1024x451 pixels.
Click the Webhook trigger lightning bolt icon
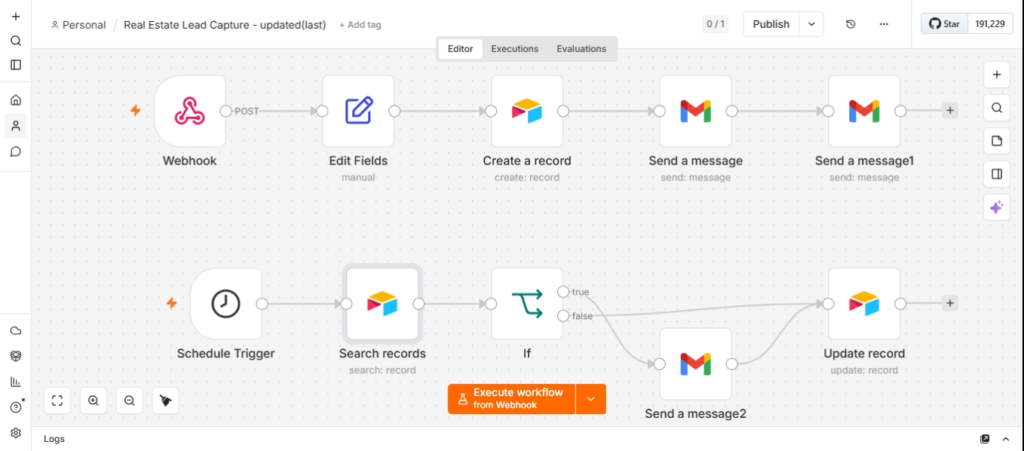coord(136,110)
